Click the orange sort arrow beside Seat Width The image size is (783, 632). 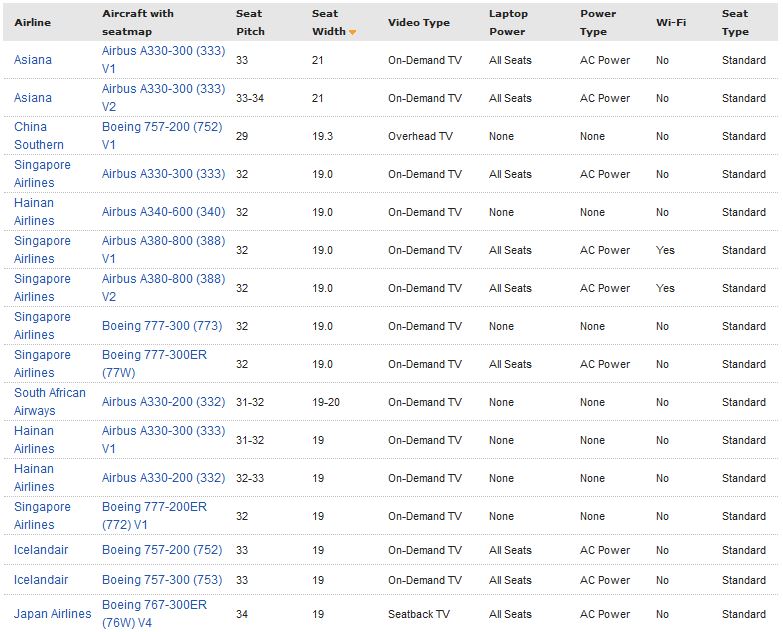tap(353, 32)
